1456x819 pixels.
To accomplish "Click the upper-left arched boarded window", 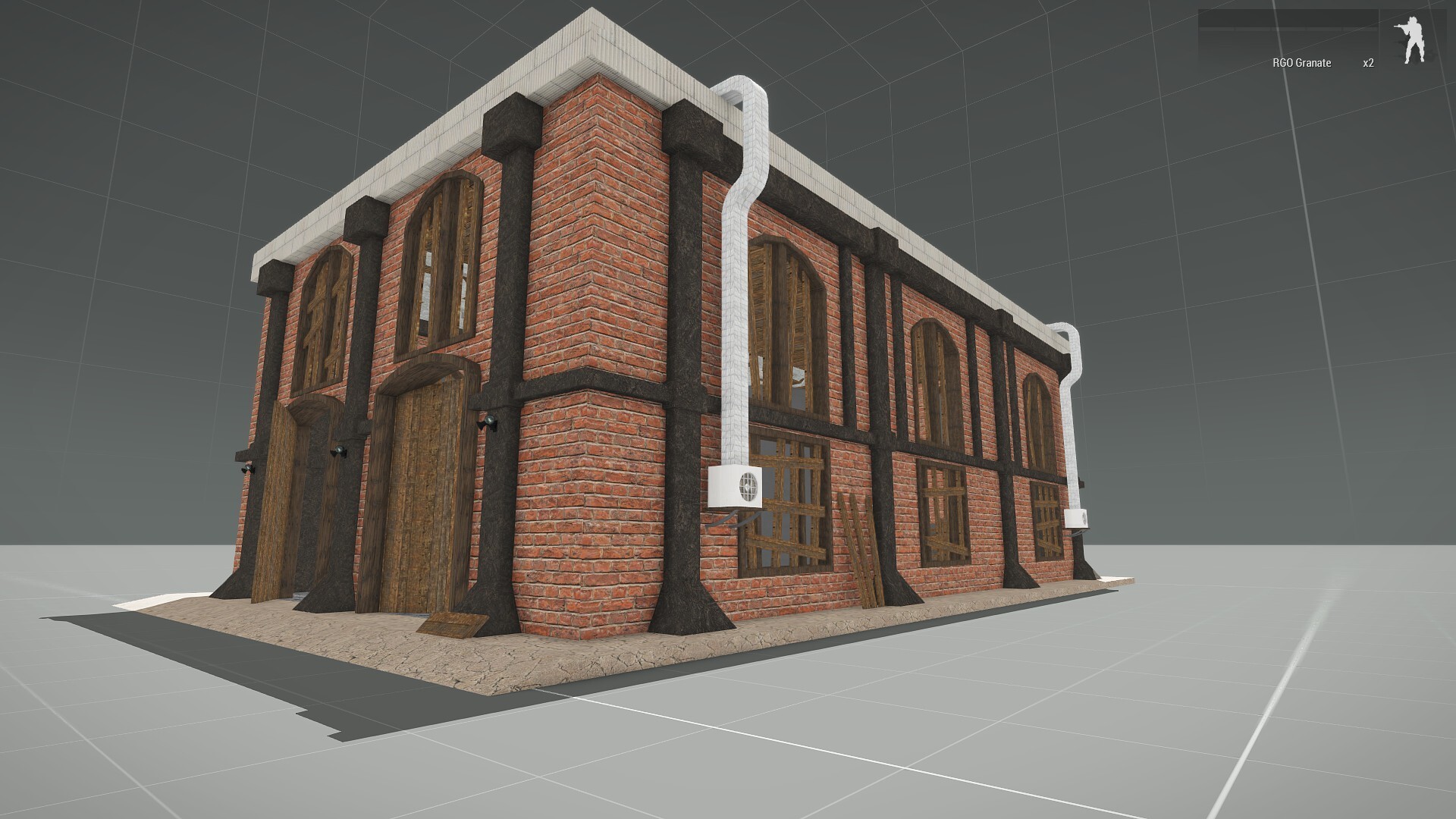I will pos(326,318).
